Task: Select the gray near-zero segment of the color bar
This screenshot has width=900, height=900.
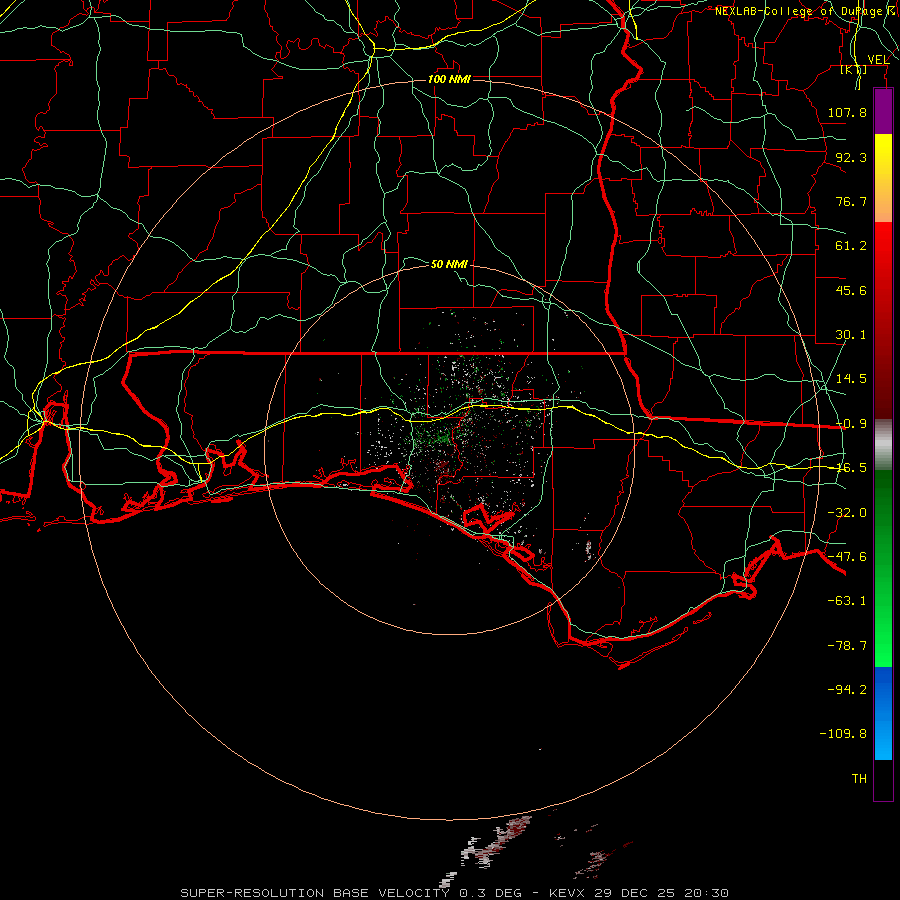Action: pos(883,444)
